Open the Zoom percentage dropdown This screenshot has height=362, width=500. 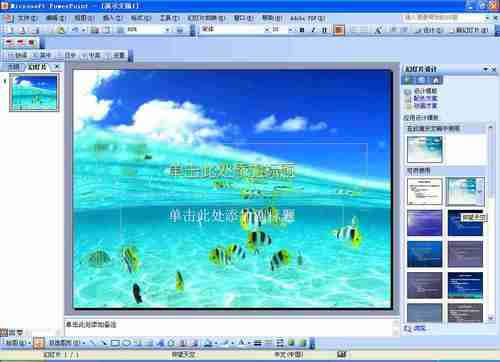point(168,30)
